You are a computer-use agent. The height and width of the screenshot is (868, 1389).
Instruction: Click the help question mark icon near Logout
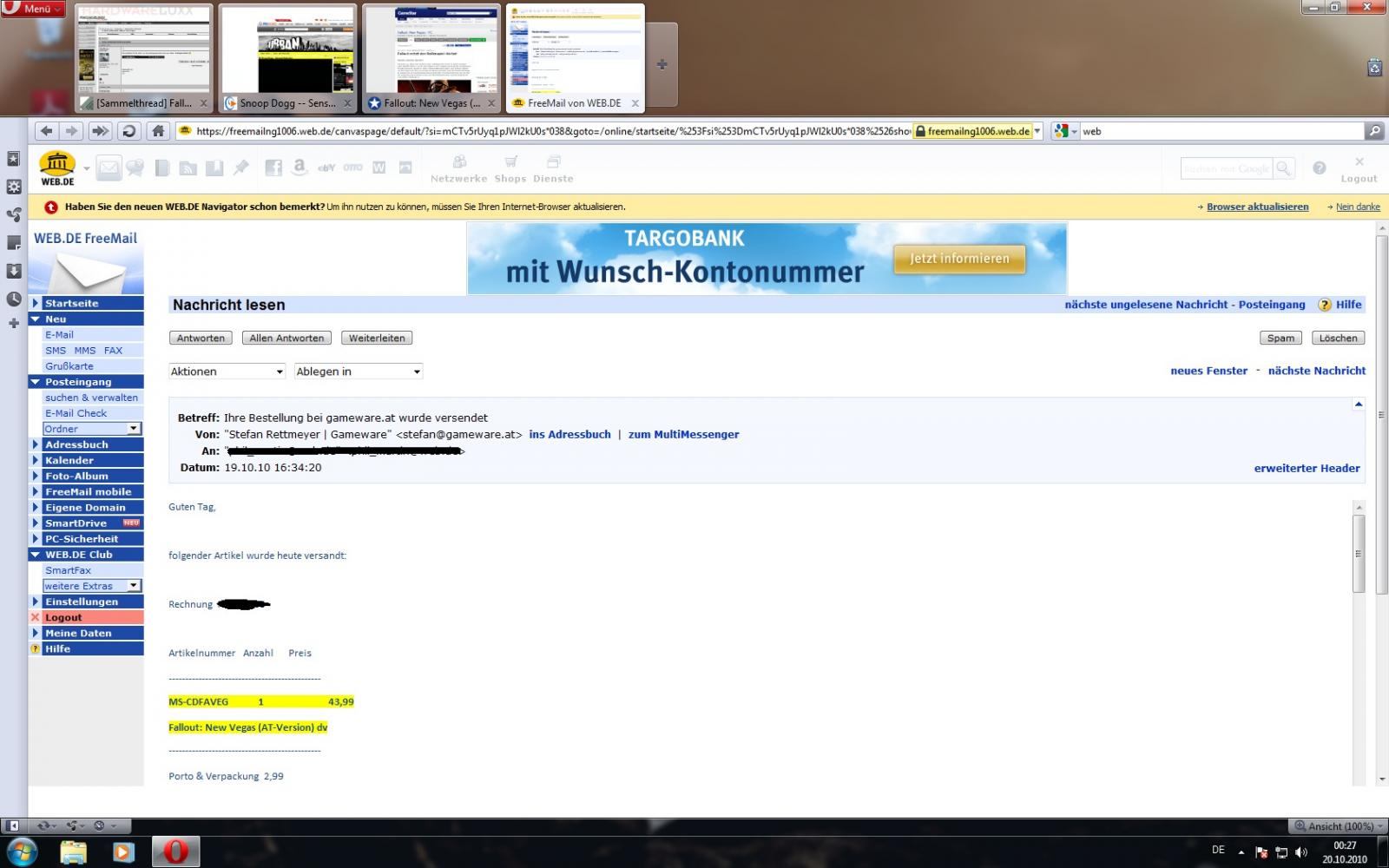click(1320, 168)
